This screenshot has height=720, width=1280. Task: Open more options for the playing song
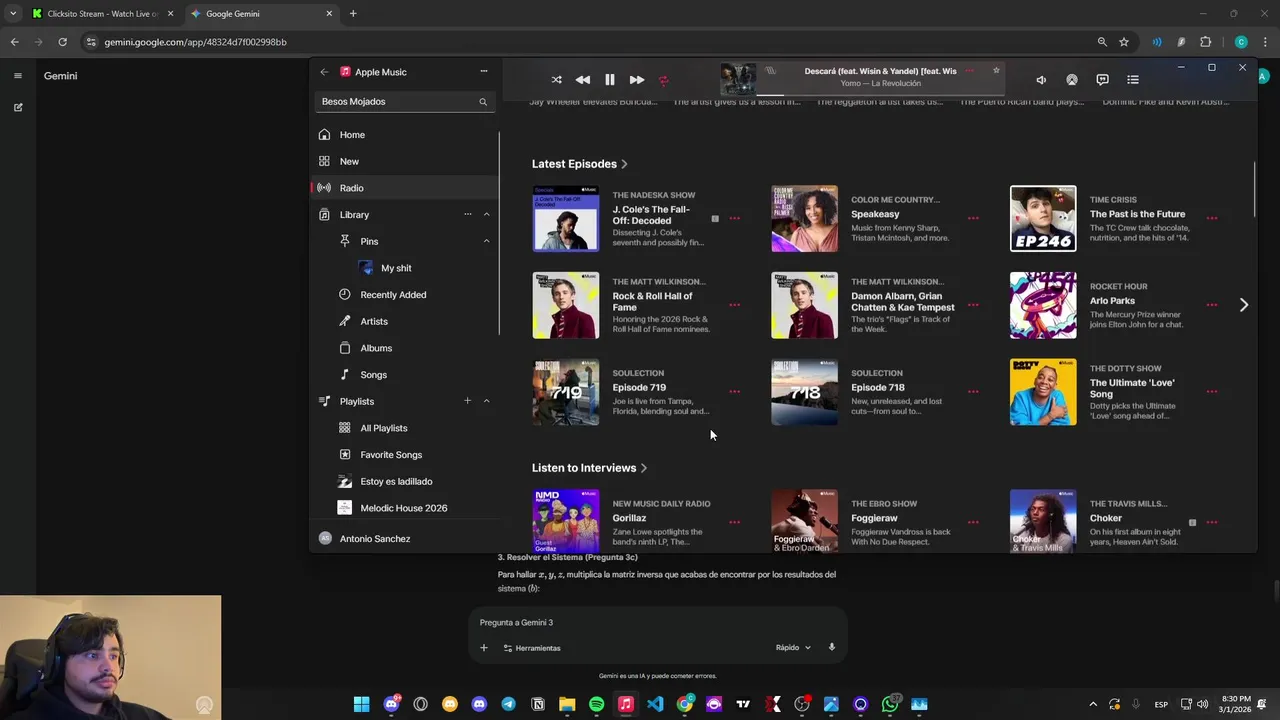[969, 70]
